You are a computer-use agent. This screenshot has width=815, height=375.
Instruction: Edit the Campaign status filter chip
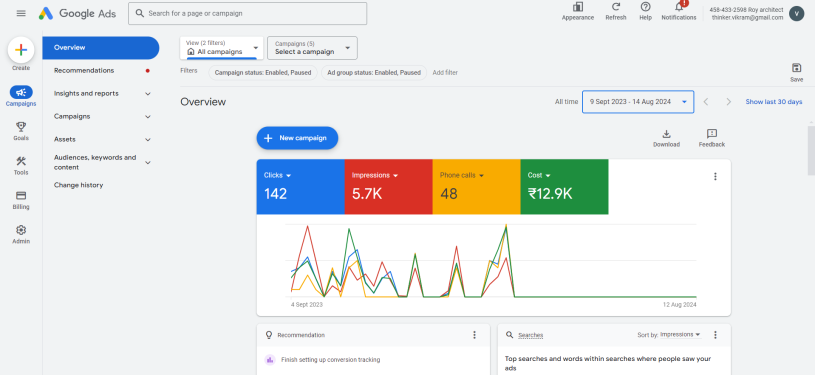pyautogui.click(x=263, y=73)
